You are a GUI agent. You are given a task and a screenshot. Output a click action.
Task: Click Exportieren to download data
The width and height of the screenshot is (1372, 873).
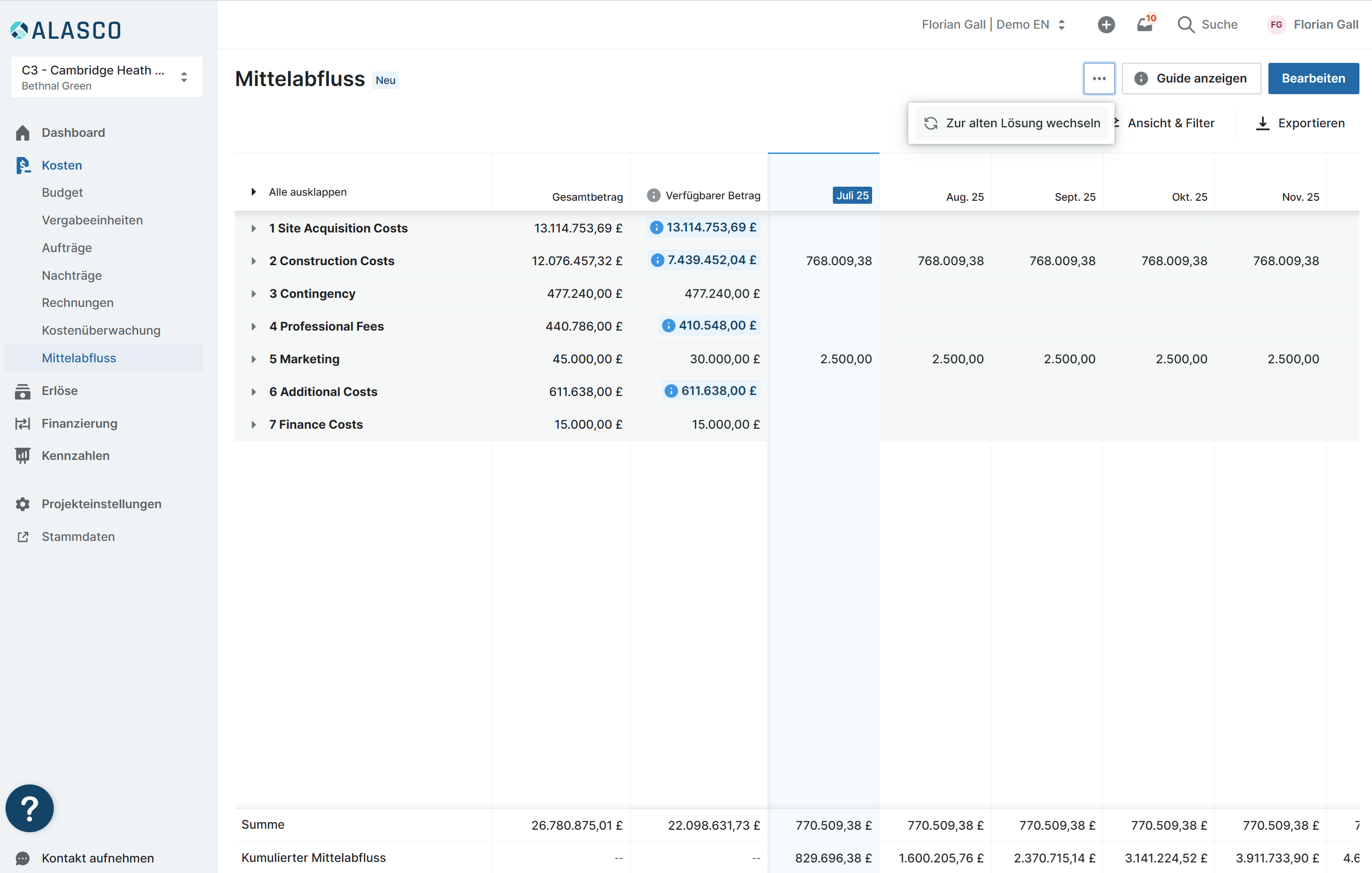tap(1300, 123)
